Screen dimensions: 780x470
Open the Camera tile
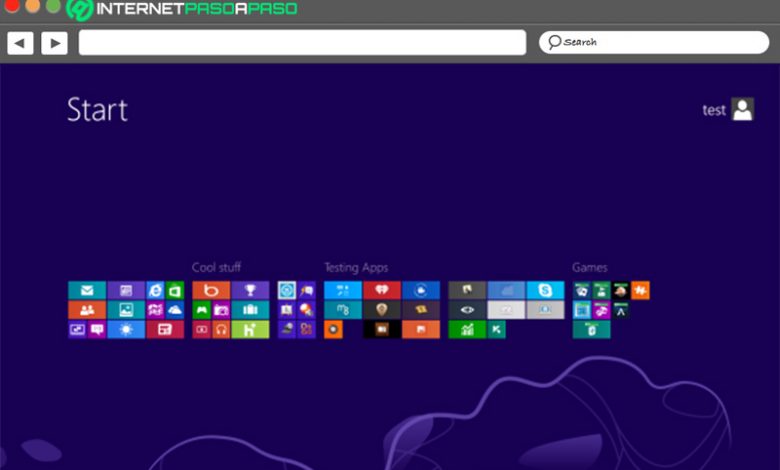pyautogui.click(x=221, y=310)
